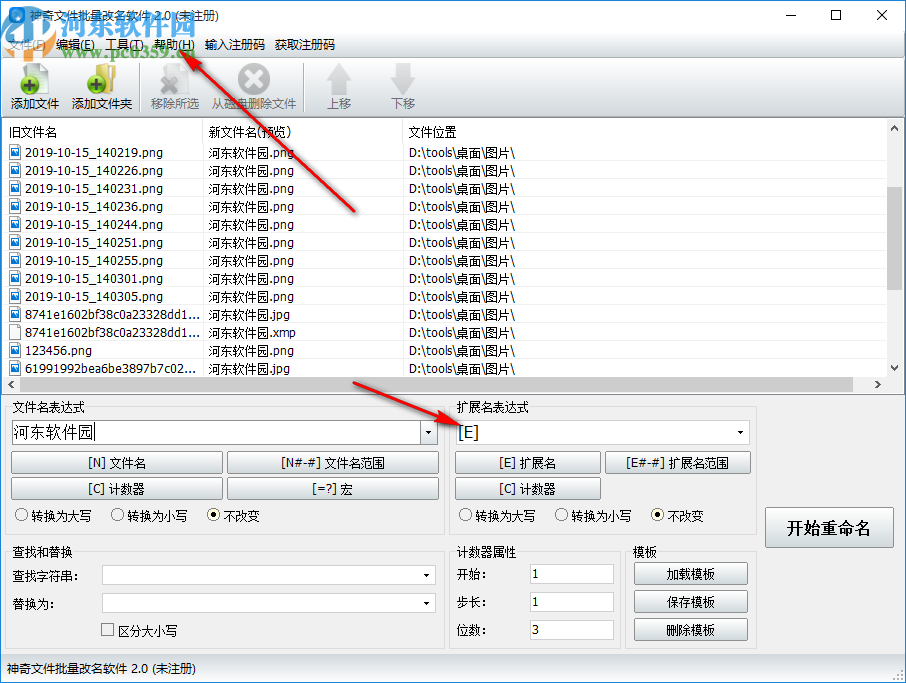Click the file list horizontal scrollbar
This screenshot has width=906, height=683.
pos(436,384)
